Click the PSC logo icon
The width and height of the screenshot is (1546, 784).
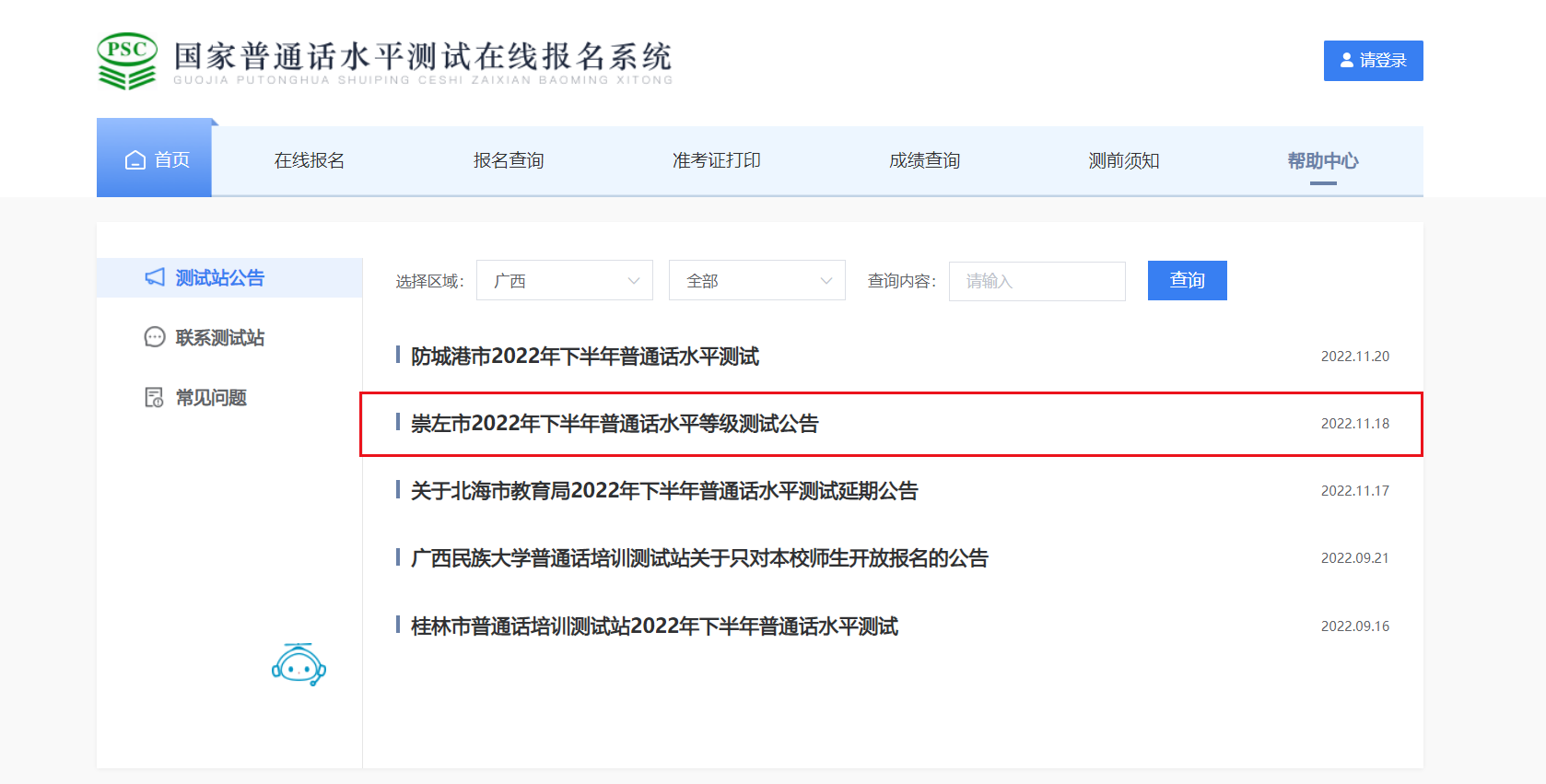click(x=127, y=61)
